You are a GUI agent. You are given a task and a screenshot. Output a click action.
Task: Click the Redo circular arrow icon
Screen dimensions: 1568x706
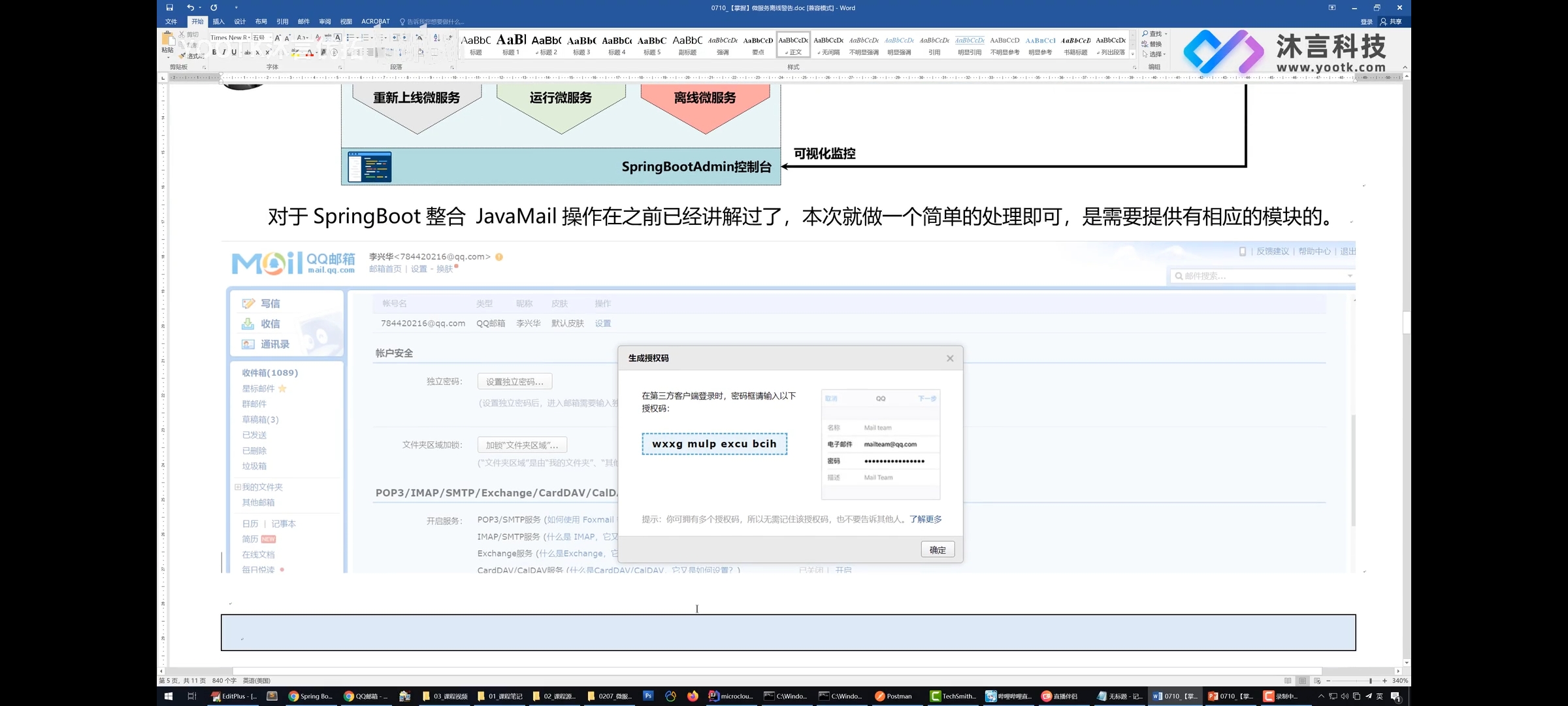pos(214,8)
